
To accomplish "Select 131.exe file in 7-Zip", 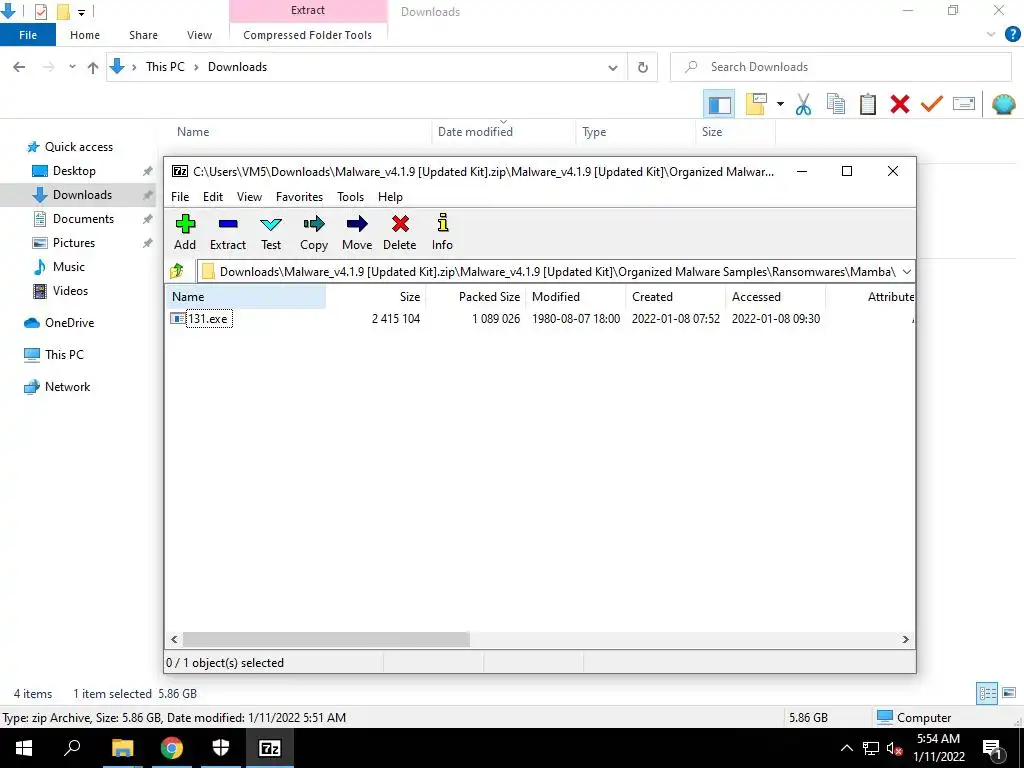I will tap(208, 319).
